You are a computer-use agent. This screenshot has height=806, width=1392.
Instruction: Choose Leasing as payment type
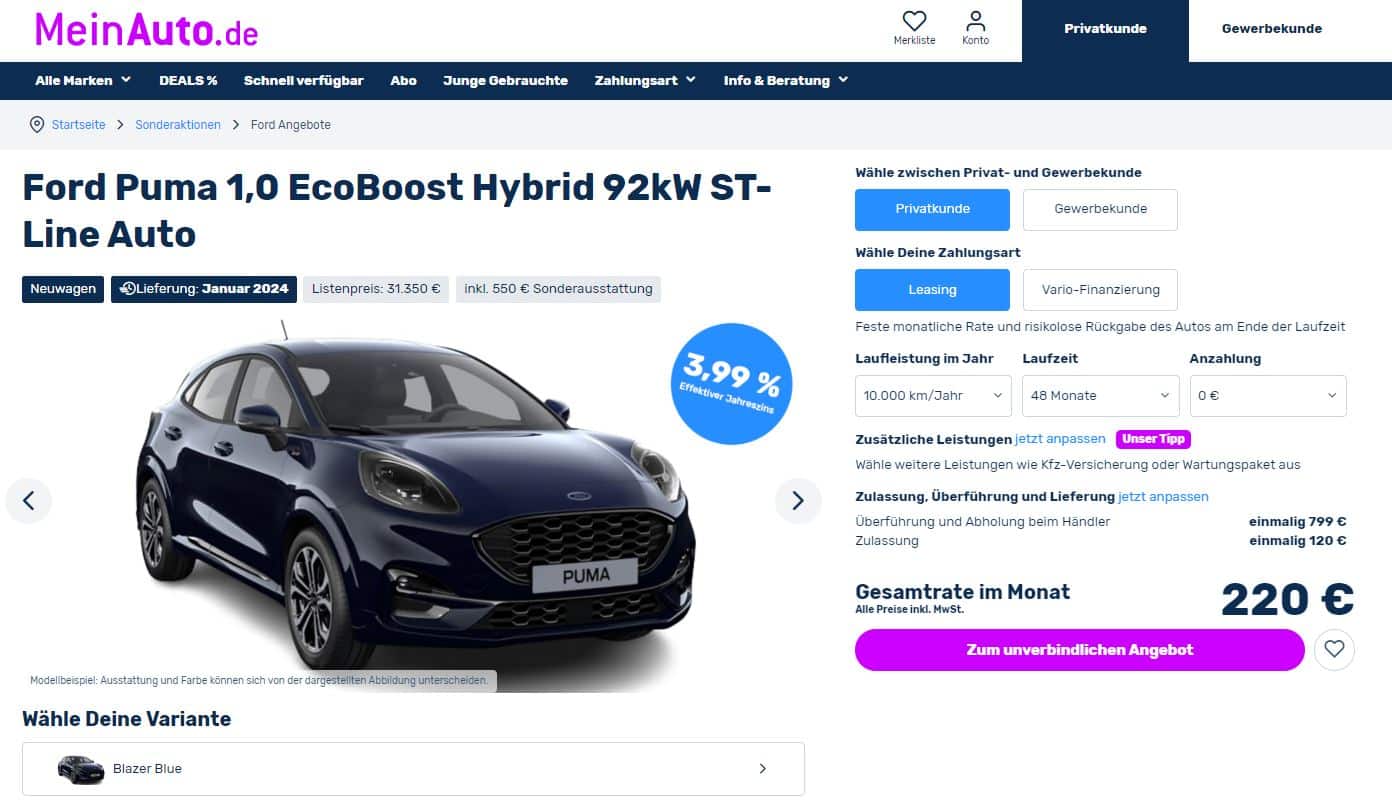(932, 290)
